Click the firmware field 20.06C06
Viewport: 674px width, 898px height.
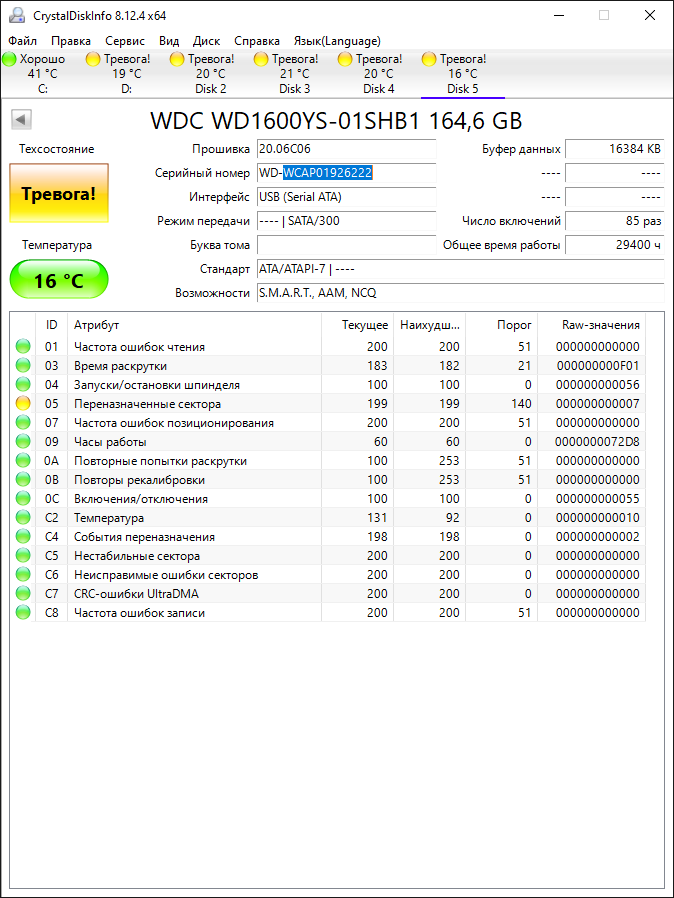[x=346, y=149]
